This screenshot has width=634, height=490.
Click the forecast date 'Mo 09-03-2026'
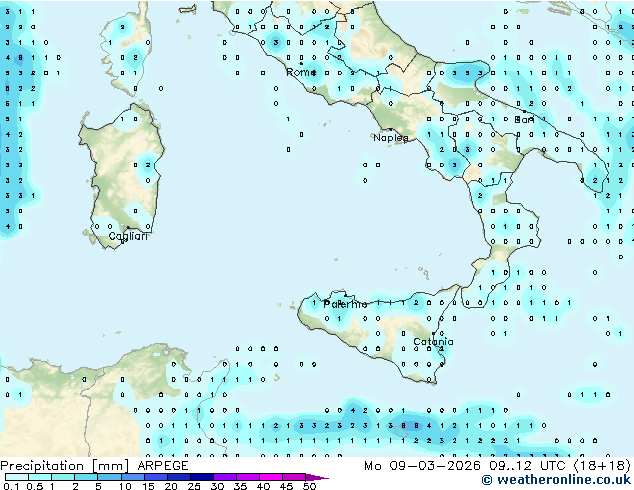[x=422, y=466]
